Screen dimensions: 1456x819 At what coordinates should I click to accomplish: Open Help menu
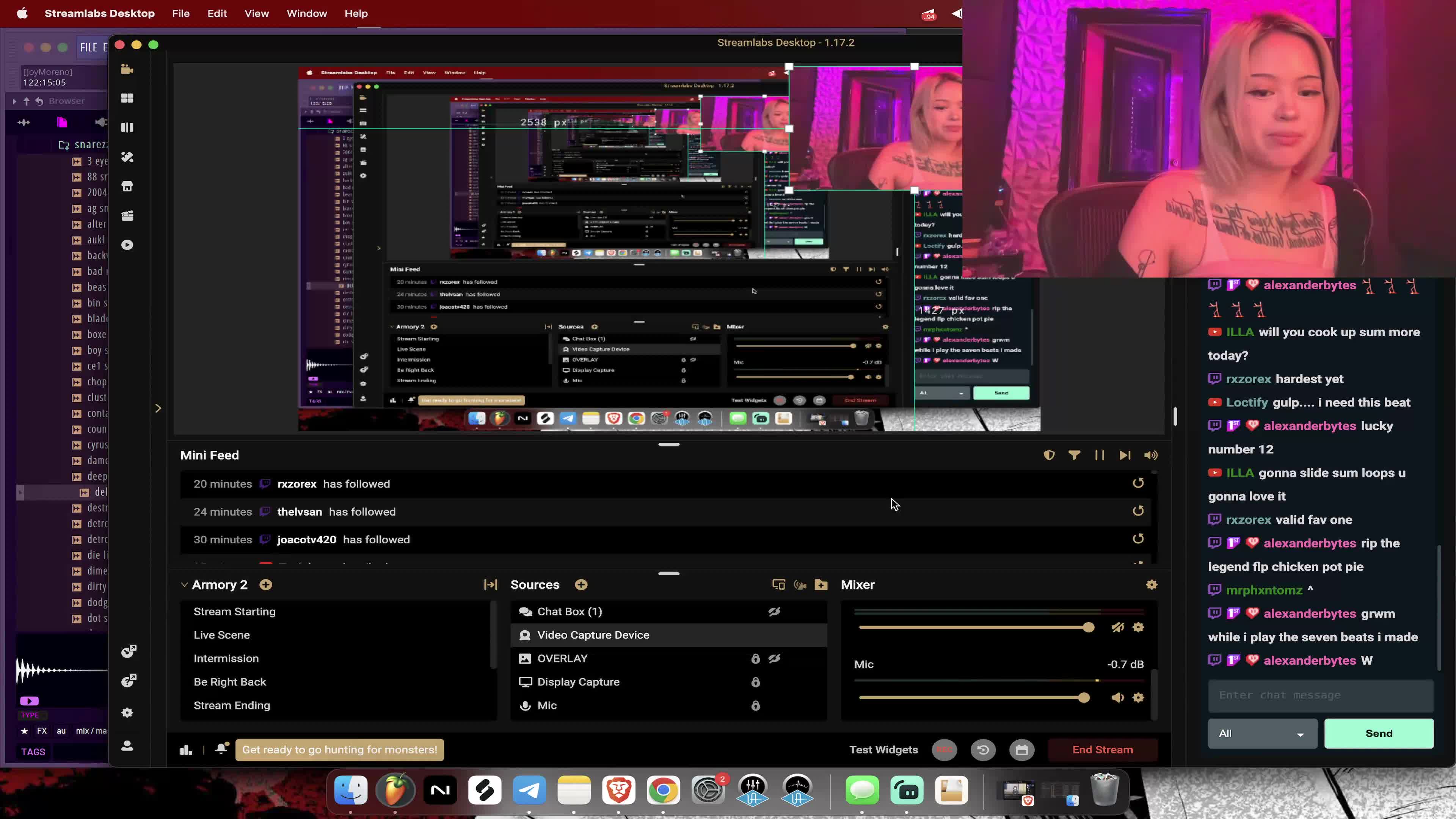tap(356, 13)
